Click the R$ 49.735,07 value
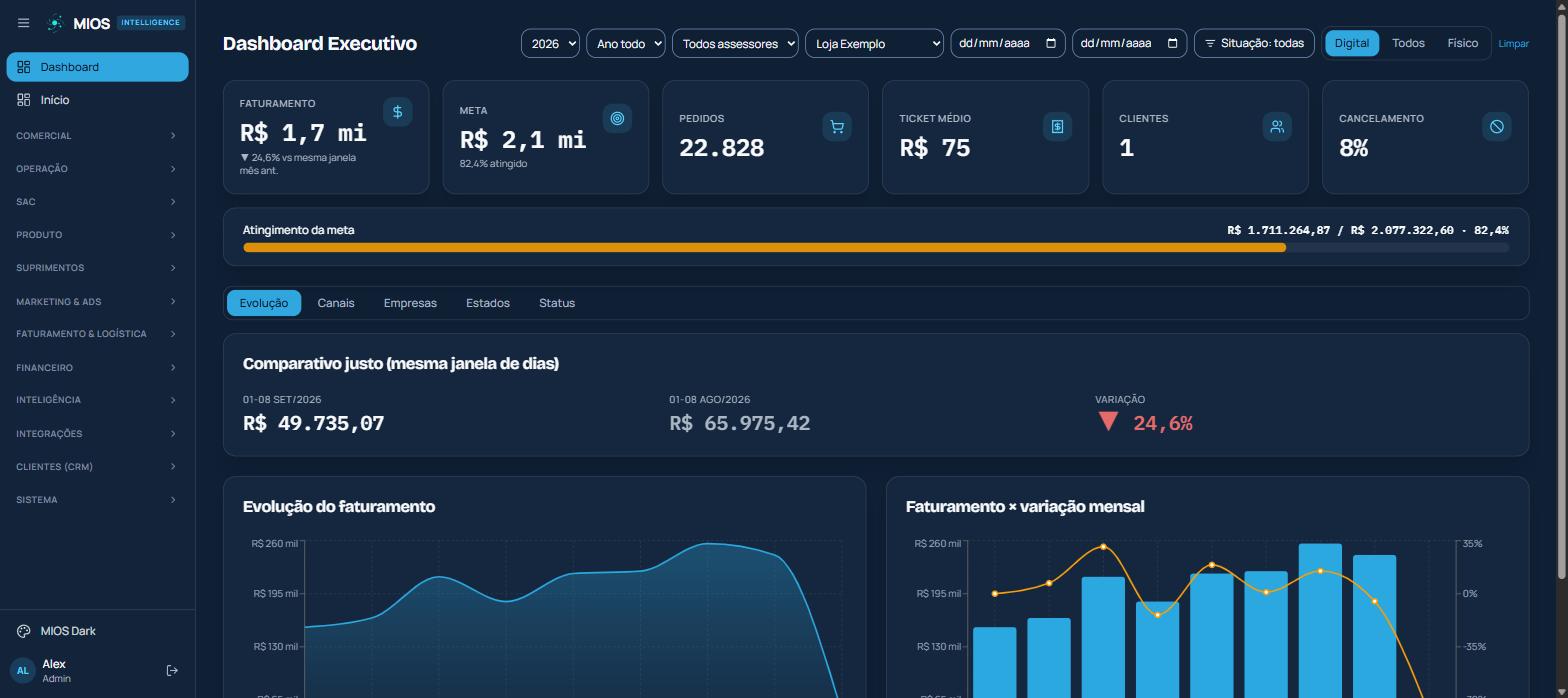The image size is (1568, 698). point(313,423)
